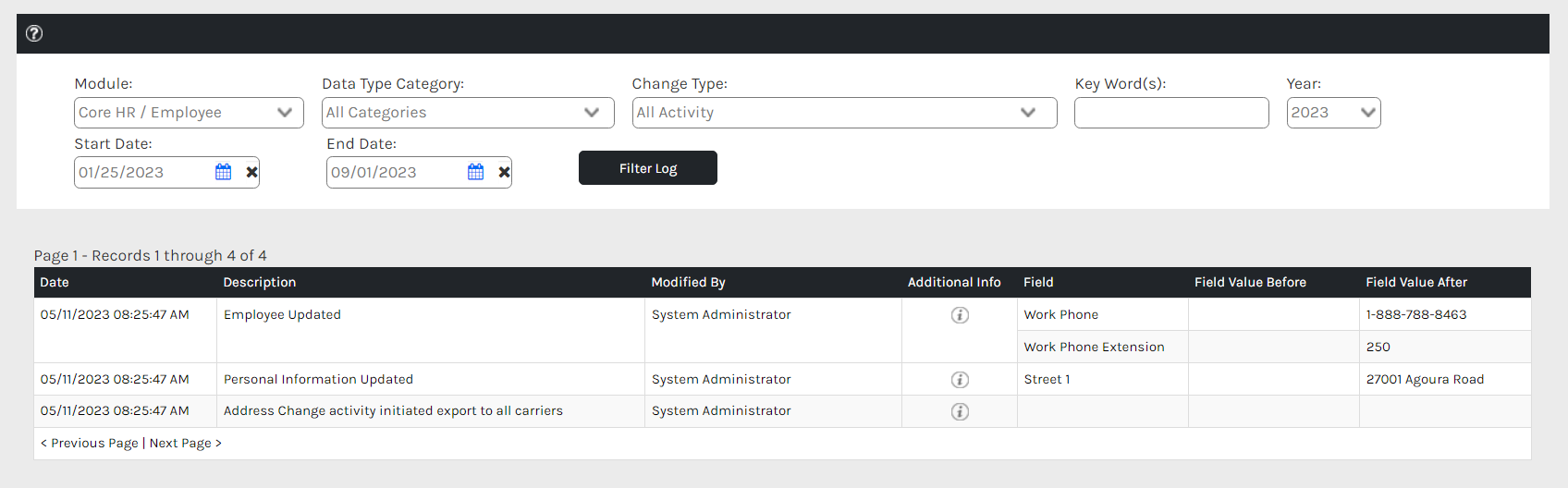Open the Start Date calendar picker
Viewport: 1568px width, 488px height.
click(x=224, y=172)
